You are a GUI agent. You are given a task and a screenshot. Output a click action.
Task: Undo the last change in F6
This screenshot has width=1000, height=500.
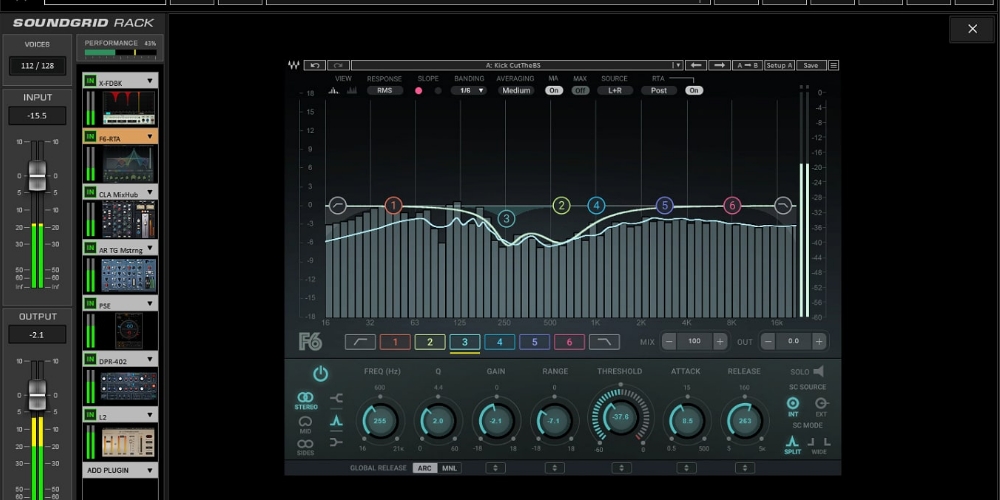point(315,65)
